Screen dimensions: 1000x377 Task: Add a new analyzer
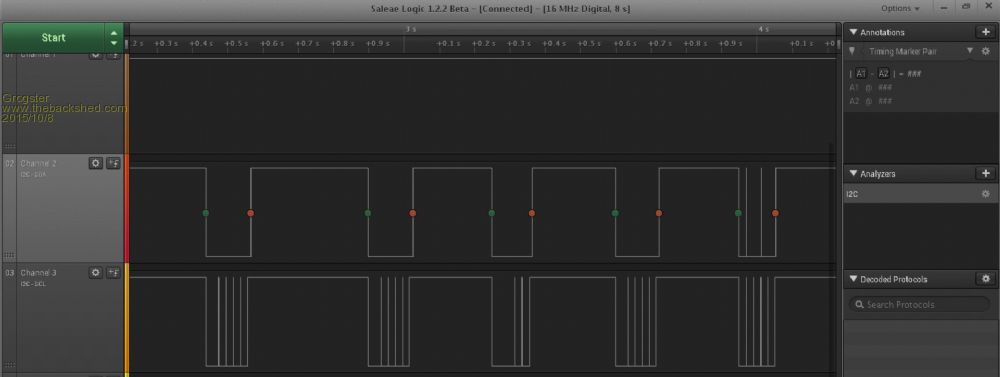point(985,174)
